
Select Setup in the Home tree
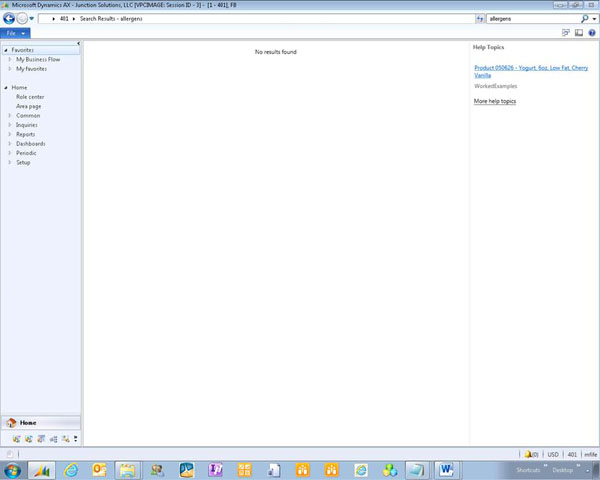click(23, 162)
